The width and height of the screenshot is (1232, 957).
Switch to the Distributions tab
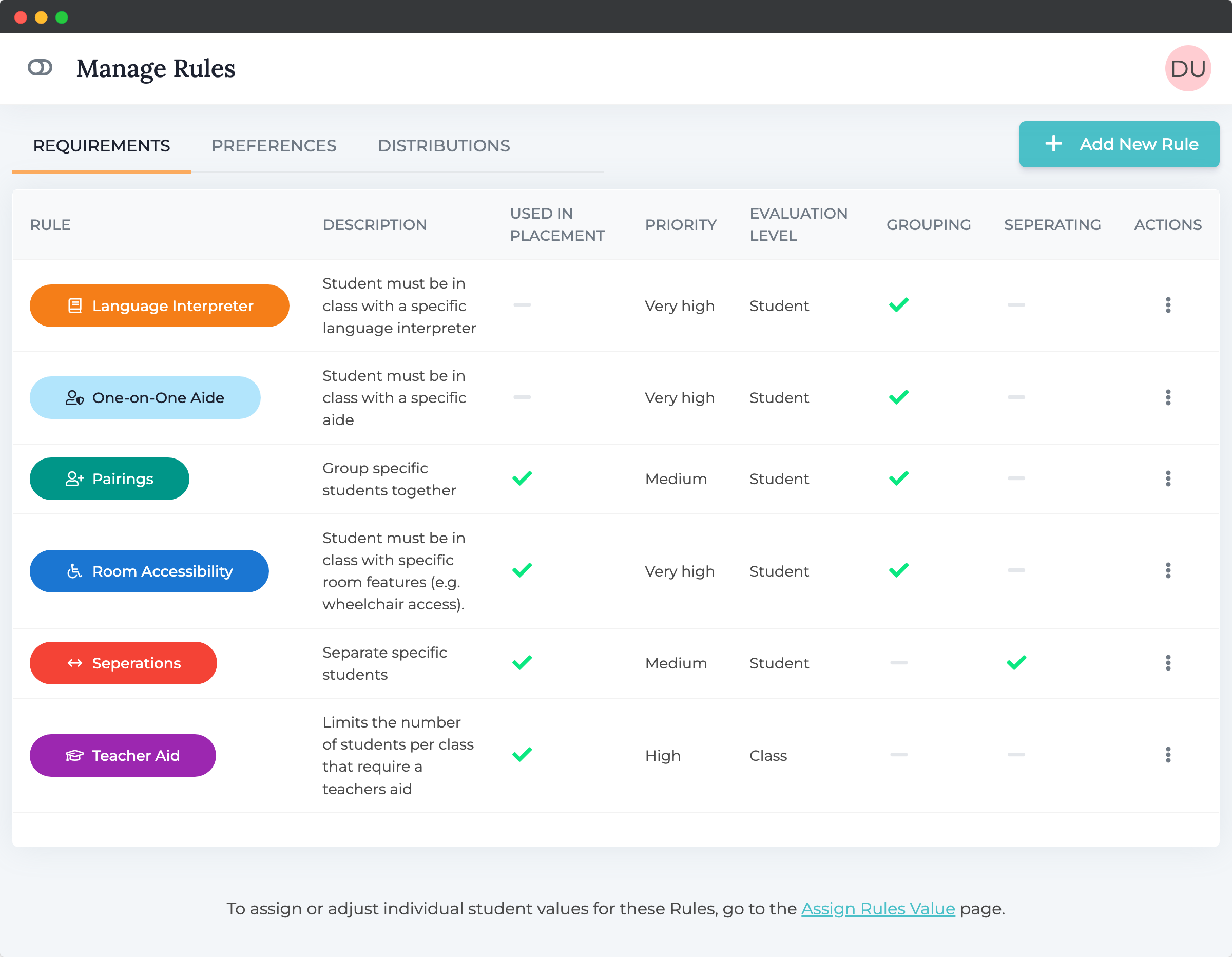[x=444, y=146]
